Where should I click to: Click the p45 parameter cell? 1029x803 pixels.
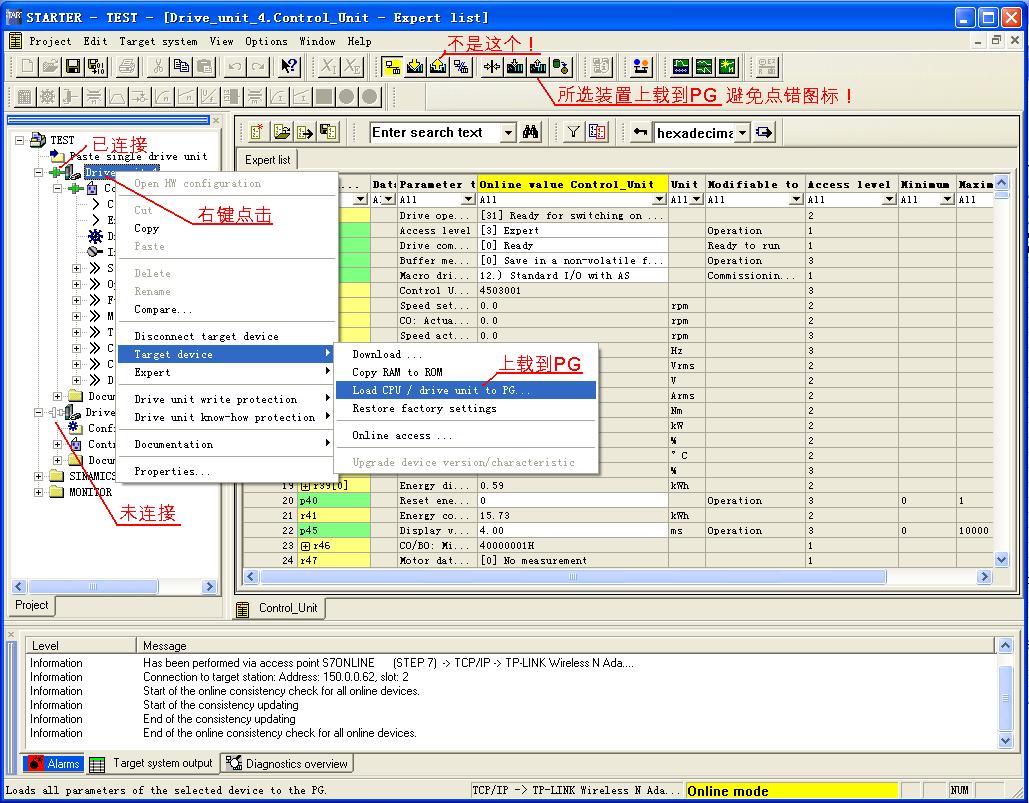click(x=334, y=531)
